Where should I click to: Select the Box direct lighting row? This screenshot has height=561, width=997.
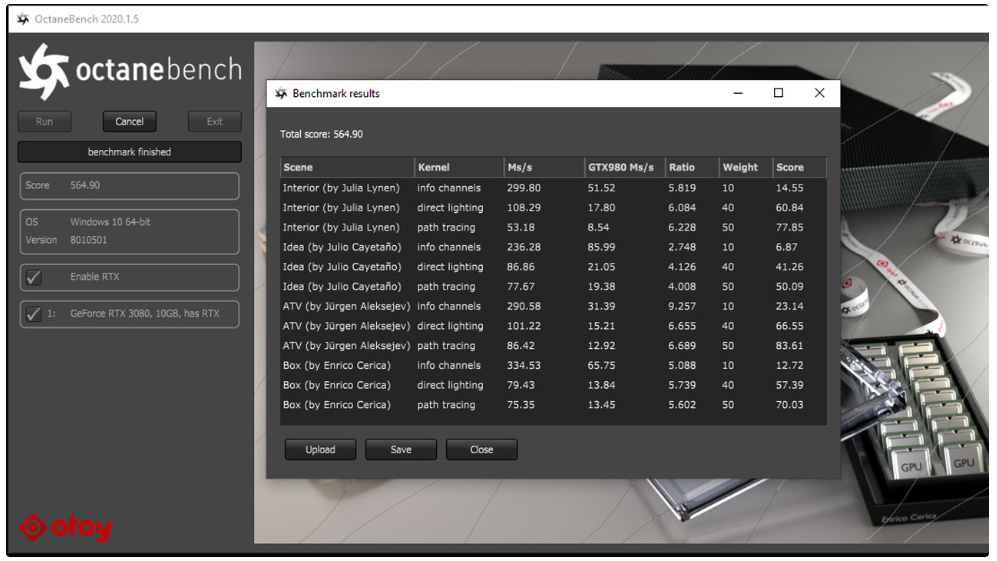tap(553, 385)
